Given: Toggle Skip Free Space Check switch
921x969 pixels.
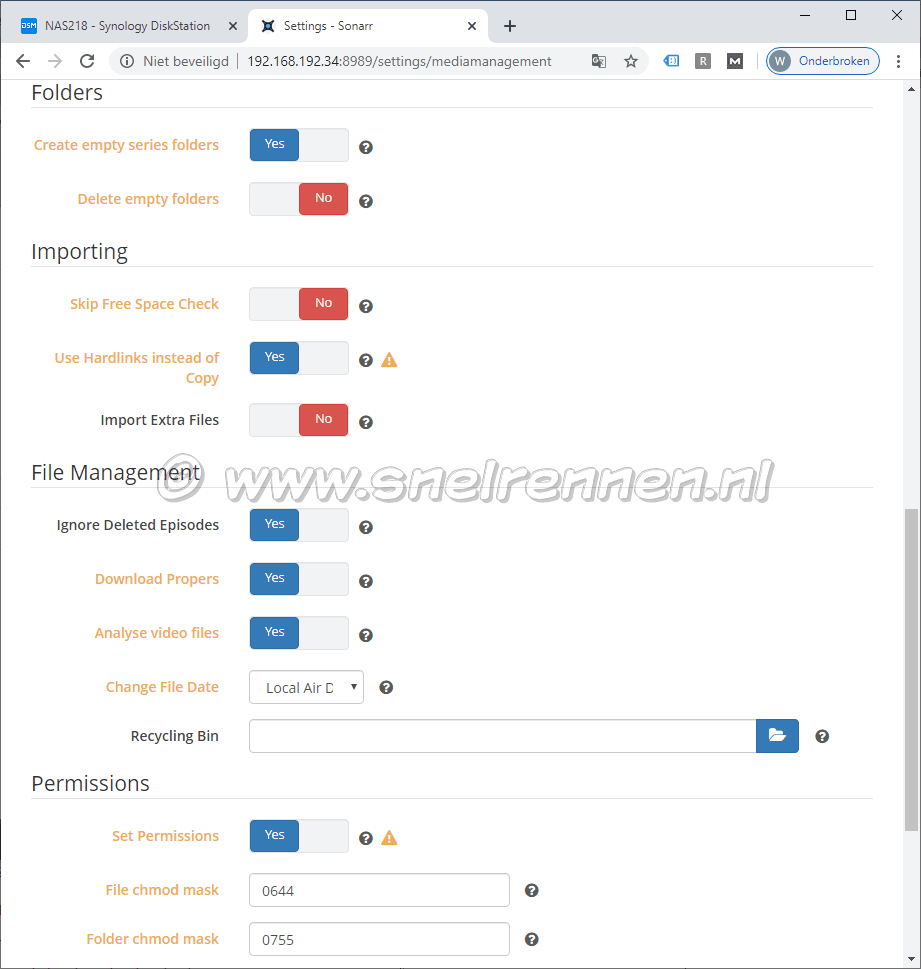Looking at the screenshot, I should coord(299,304).
